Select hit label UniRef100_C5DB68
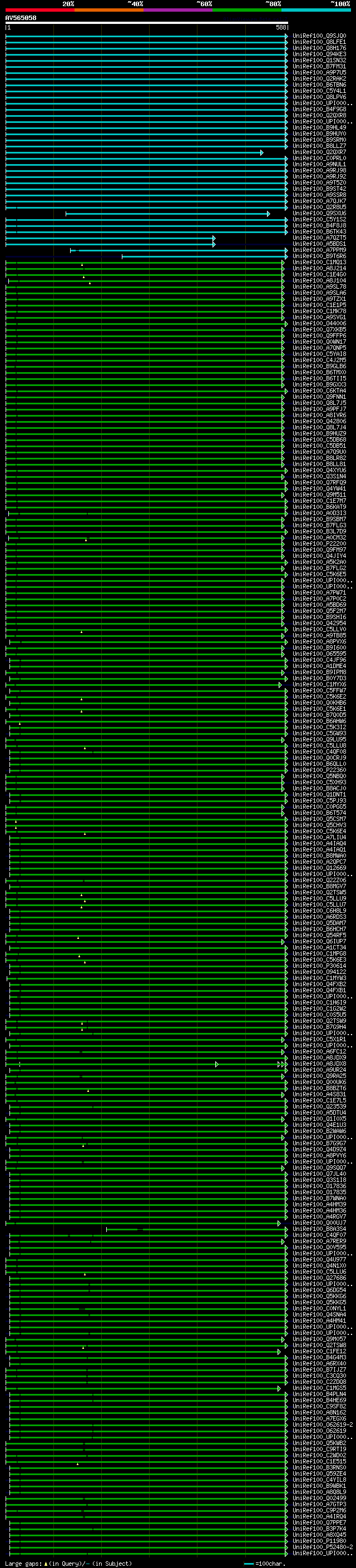Viewport: 356px width, 1568px height. [319, 439]
